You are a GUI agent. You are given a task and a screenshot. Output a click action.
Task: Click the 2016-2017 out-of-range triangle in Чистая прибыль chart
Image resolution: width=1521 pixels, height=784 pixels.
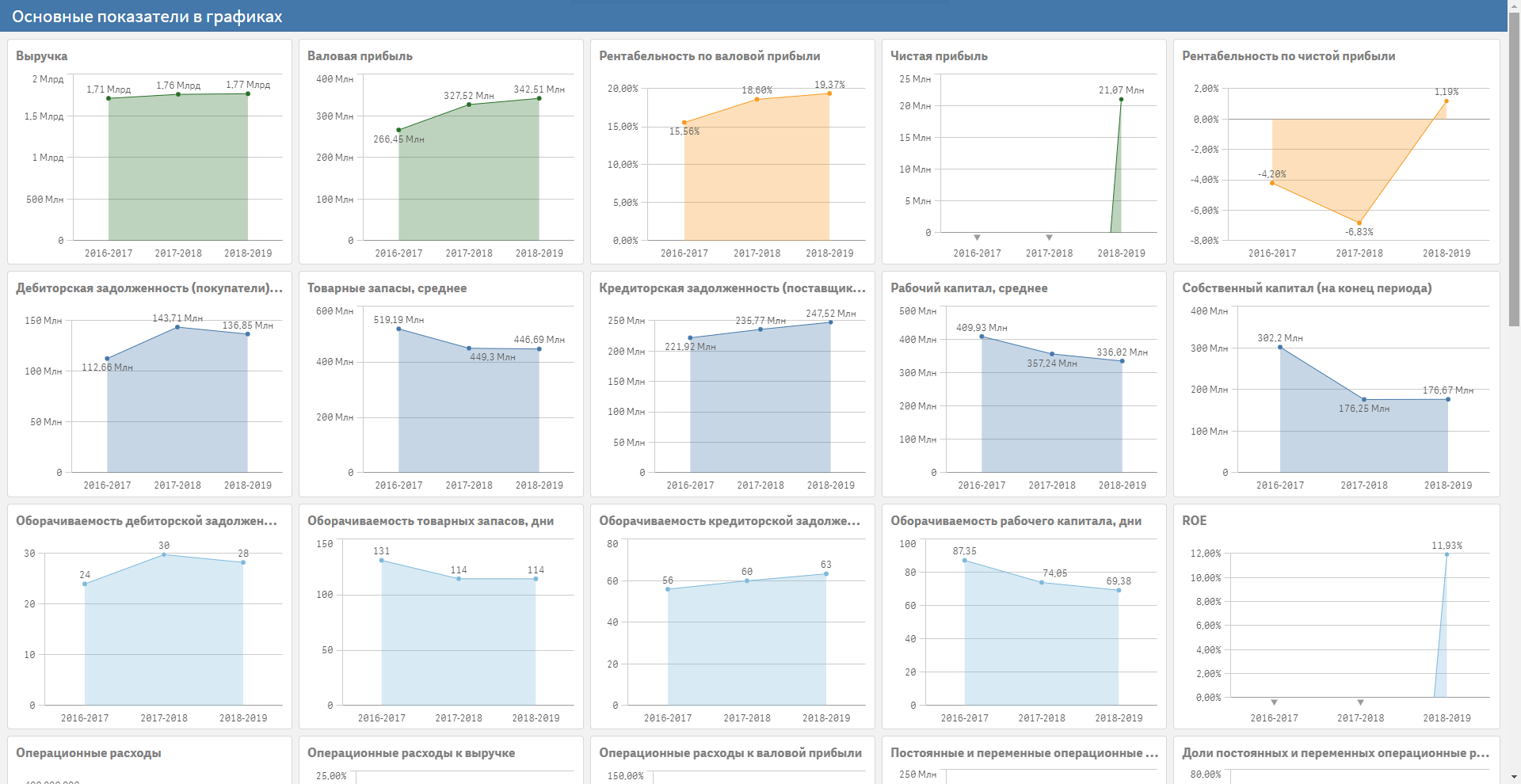point(977,238)
